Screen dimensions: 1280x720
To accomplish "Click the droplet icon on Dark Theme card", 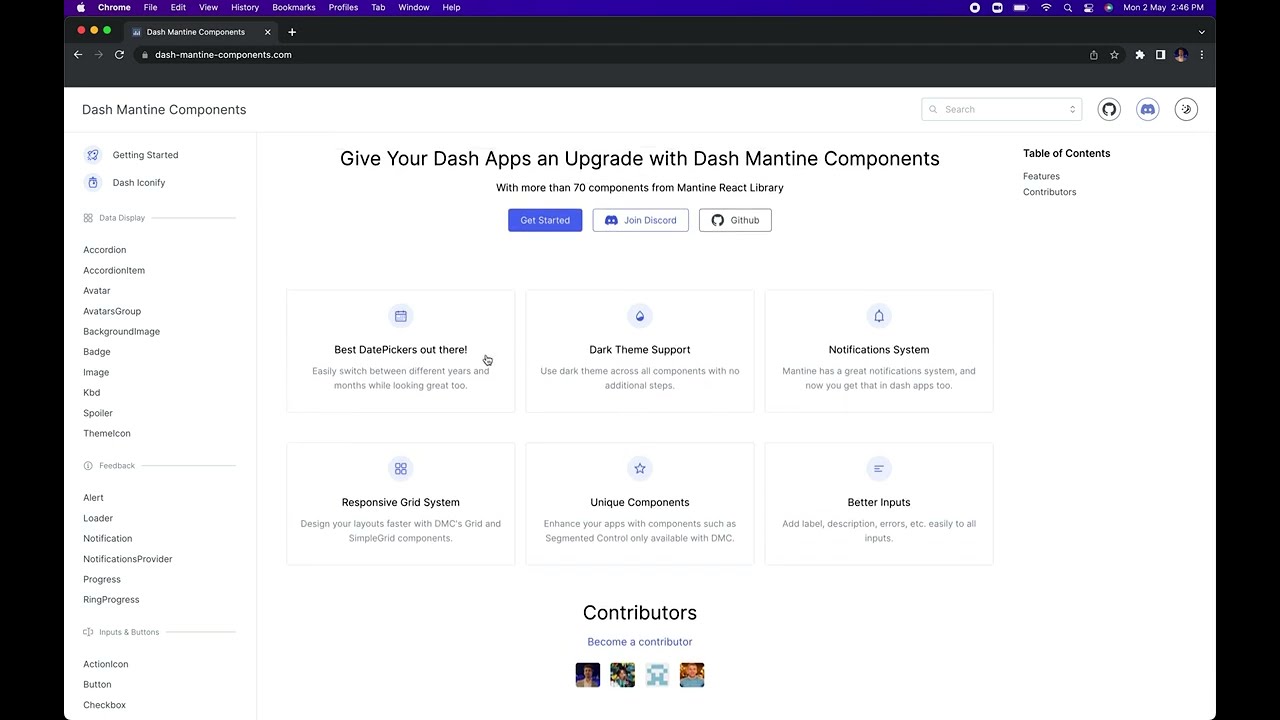I will click(640, 316).
